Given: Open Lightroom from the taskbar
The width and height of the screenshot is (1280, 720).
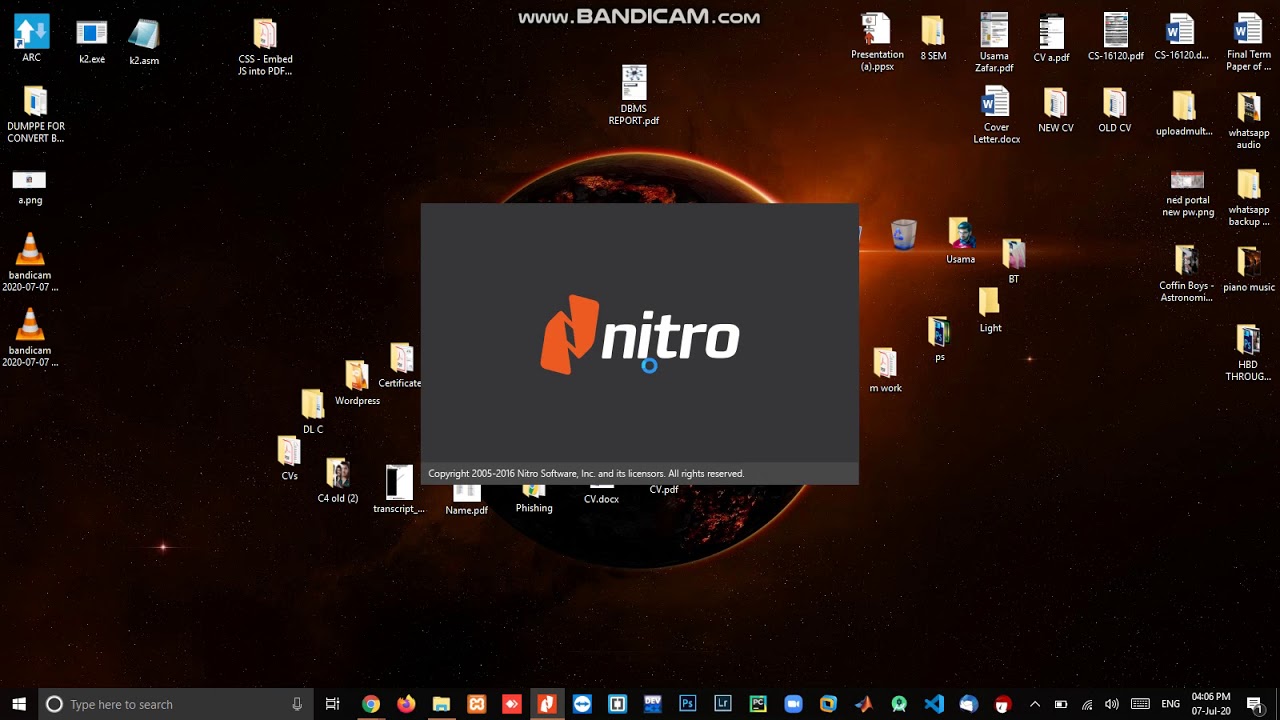Looking at the screenshot, I should 722,704.
